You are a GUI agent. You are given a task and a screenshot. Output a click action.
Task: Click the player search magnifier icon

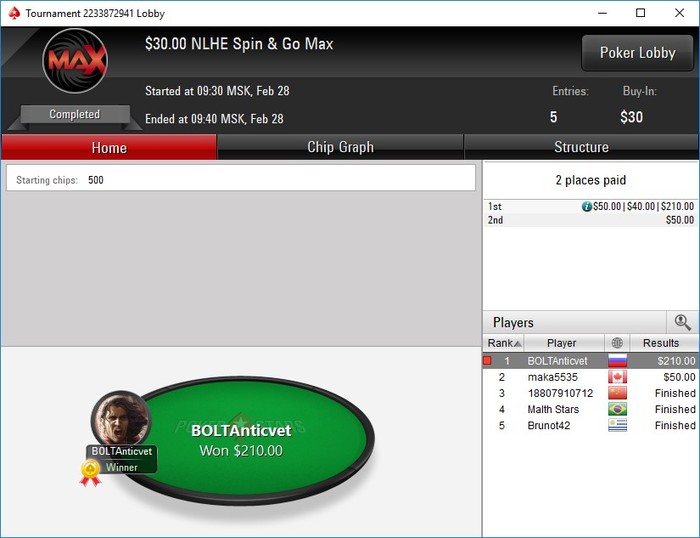coord(682,322)
